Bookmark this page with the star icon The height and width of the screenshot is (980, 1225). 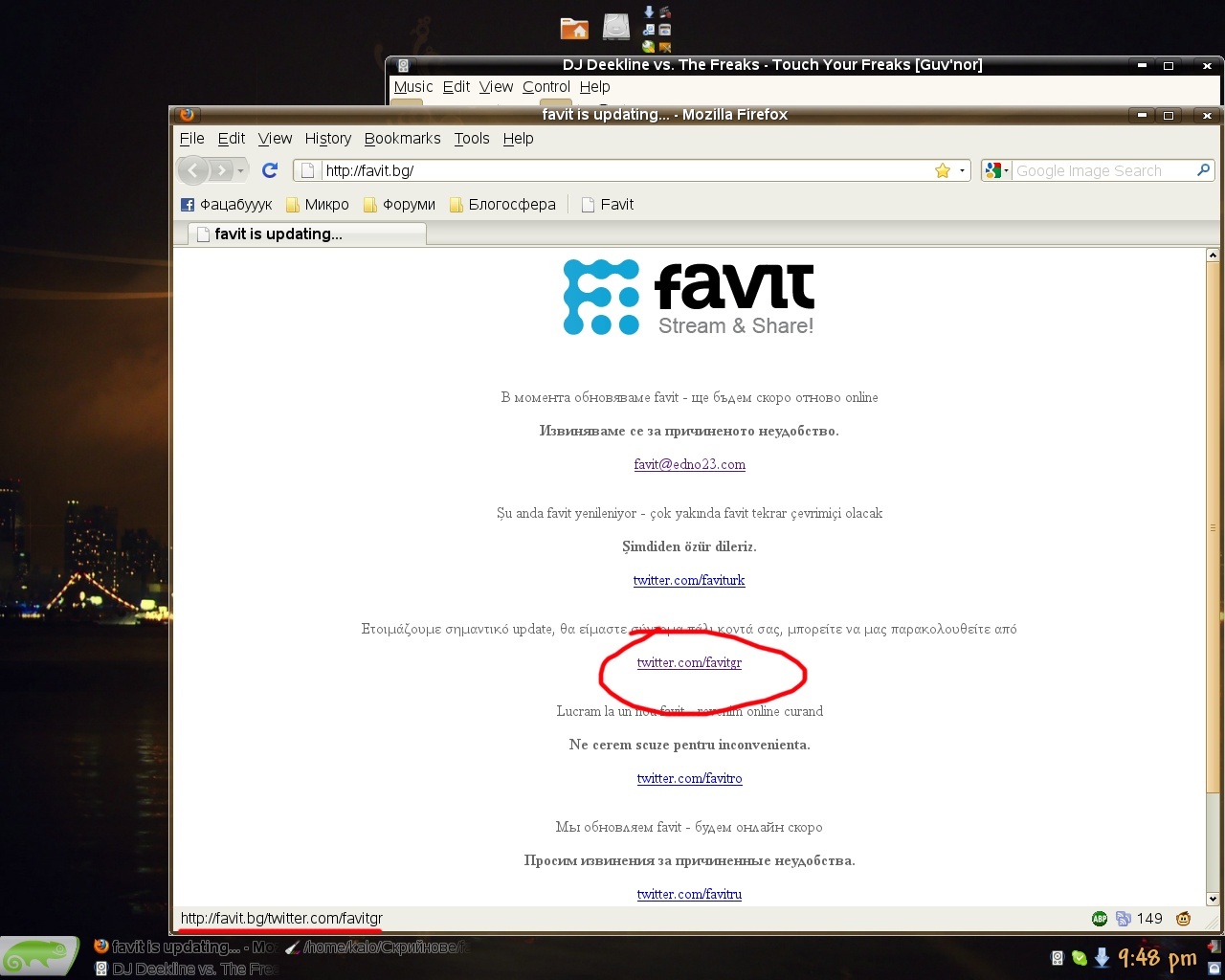point(943,170)
